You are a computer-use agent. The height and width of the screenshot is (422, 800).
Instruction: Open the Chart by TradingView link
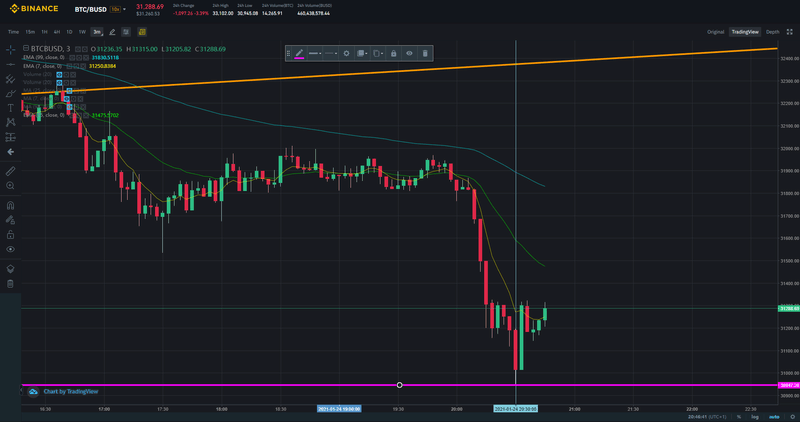[x=70, y=391]
